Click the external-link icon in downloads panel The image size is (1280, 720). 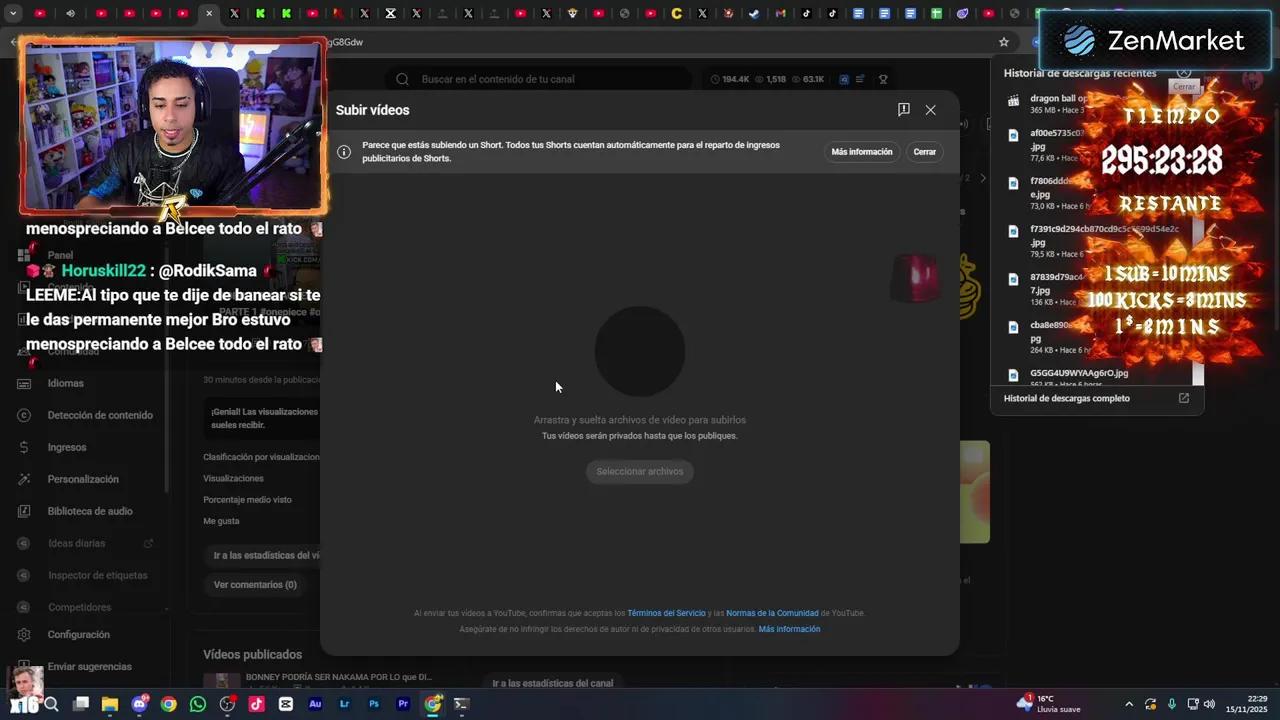(1184, 398)
